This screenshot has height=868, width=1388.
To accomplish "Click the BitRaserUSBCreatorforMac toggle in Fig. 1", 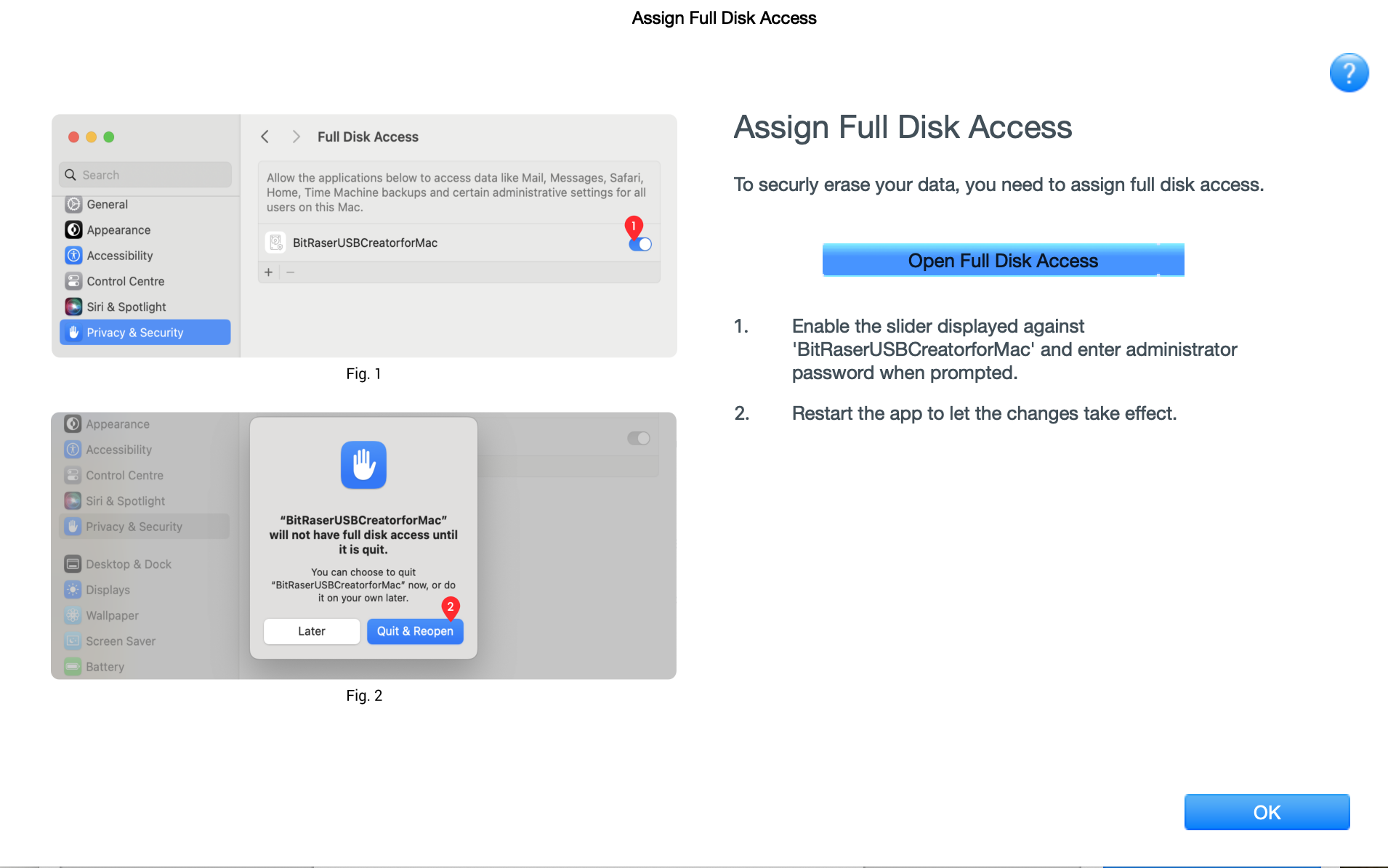I will pos(640,244).
